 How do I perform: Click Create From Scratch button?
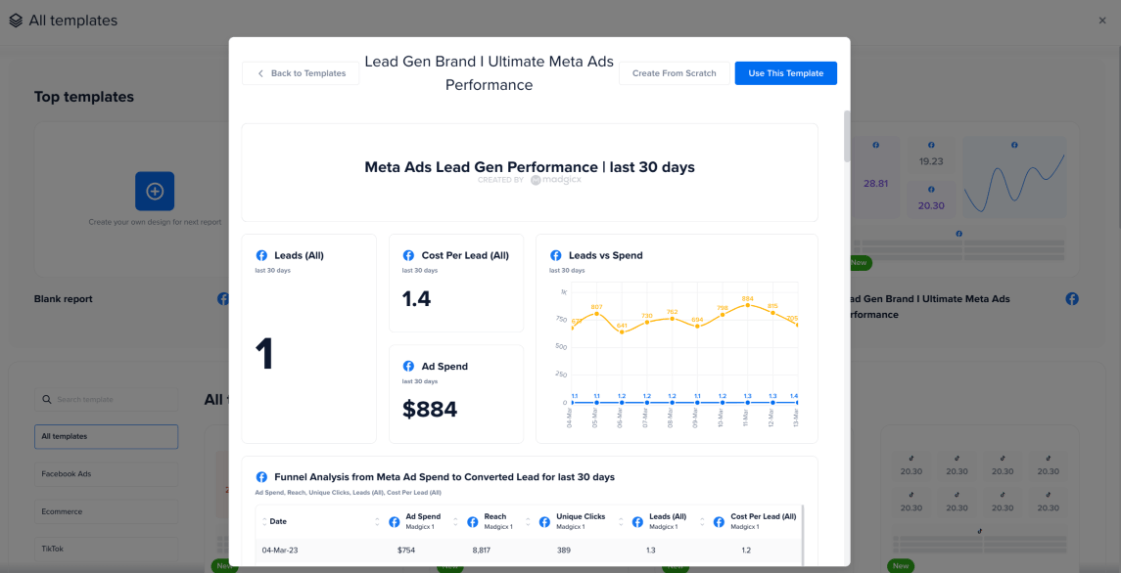[674, 73]
